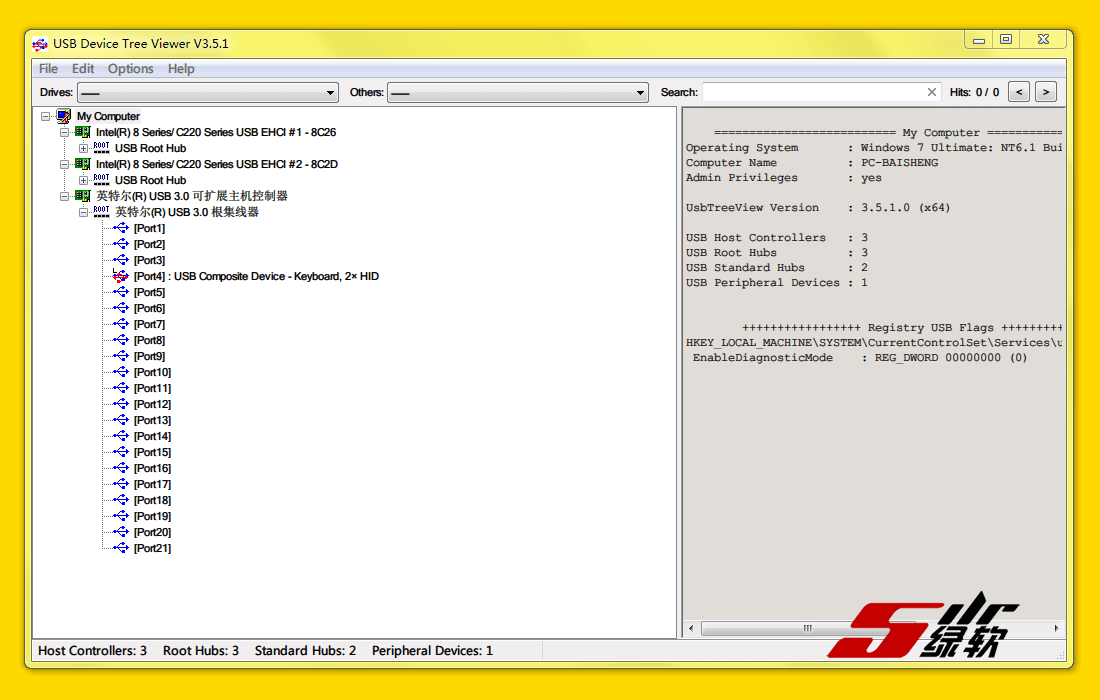
Task: Open the File menu
Action: [48, 69]
